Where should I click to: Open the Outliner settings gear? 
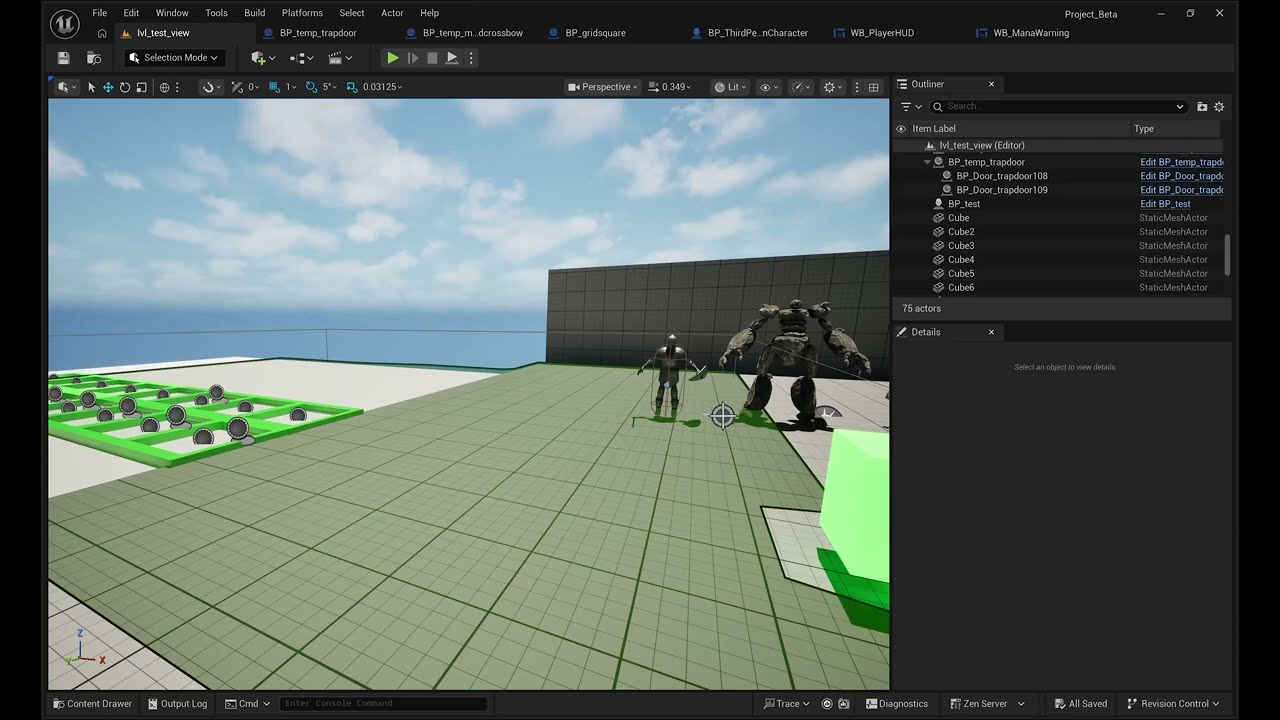coord(1219,106)
